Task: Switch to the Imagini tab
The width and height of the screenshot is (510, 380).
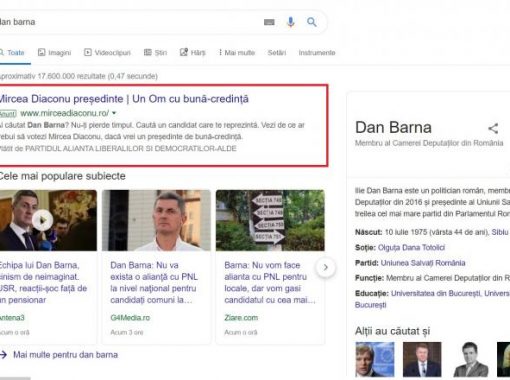Action: [x=55, y=53]
